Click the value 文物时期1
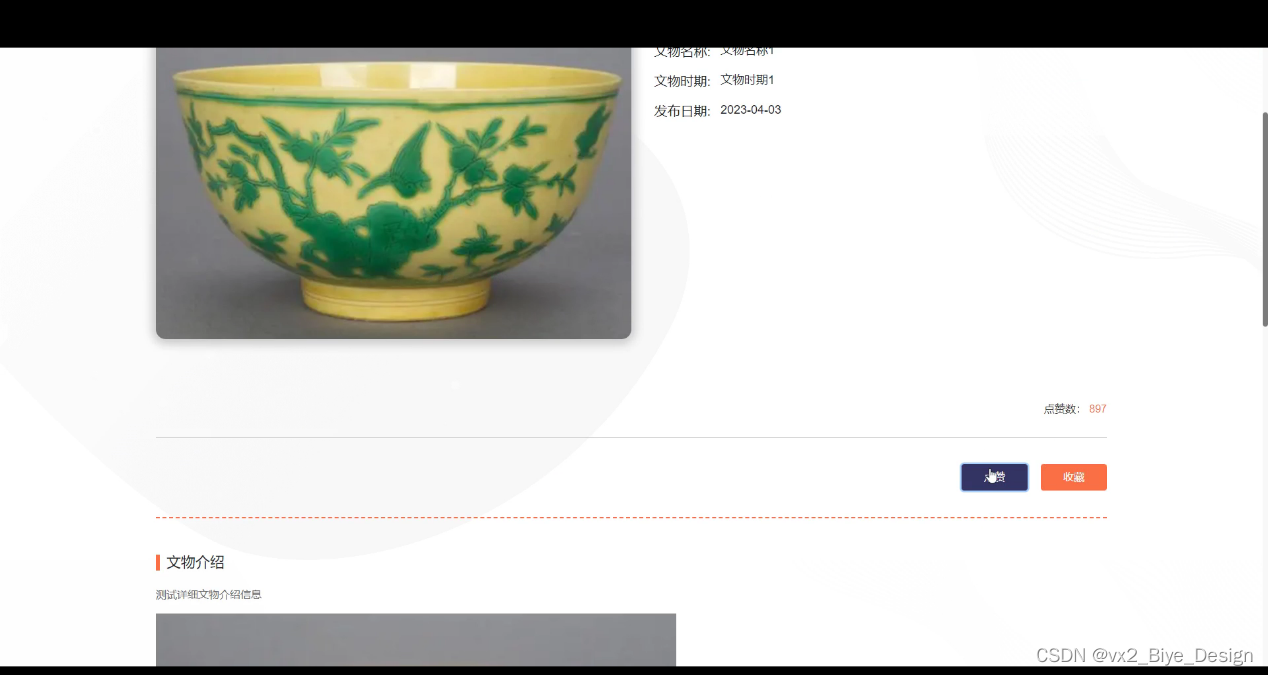Viewport: 1268px width, 675px height. (747, 80)
